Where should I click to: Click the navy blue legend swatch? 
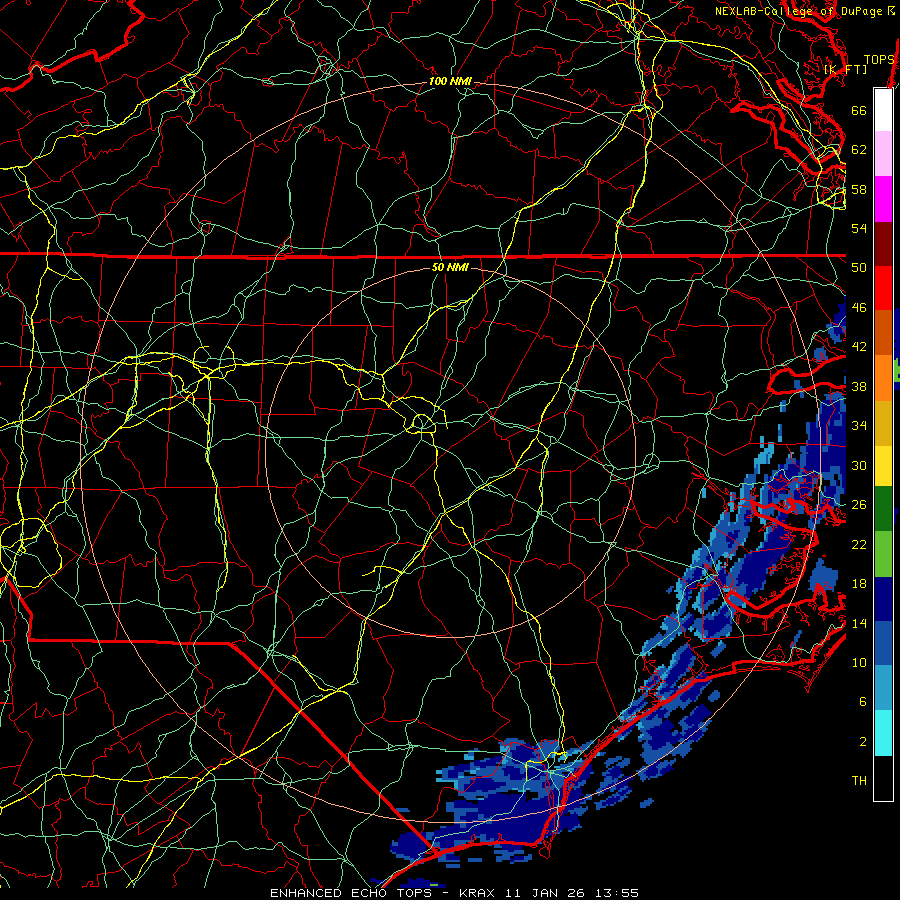883,600
